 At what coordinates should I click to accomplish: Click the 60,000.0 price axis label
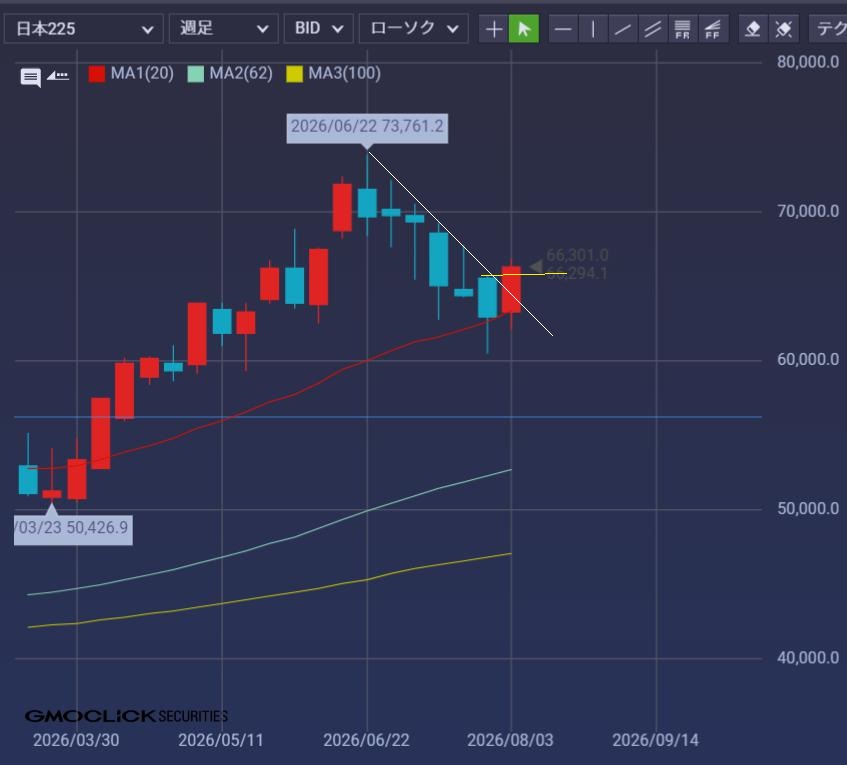click(808, 360)
